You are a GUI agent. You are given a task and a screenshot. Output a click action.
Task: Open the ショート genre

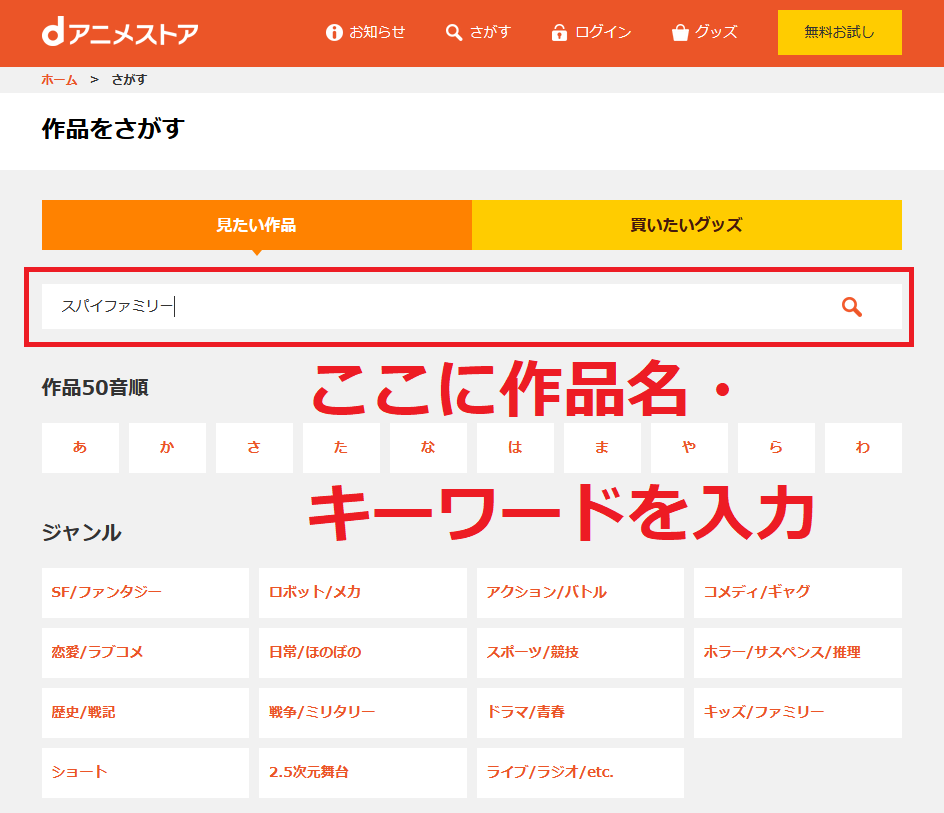pos(146,773)
